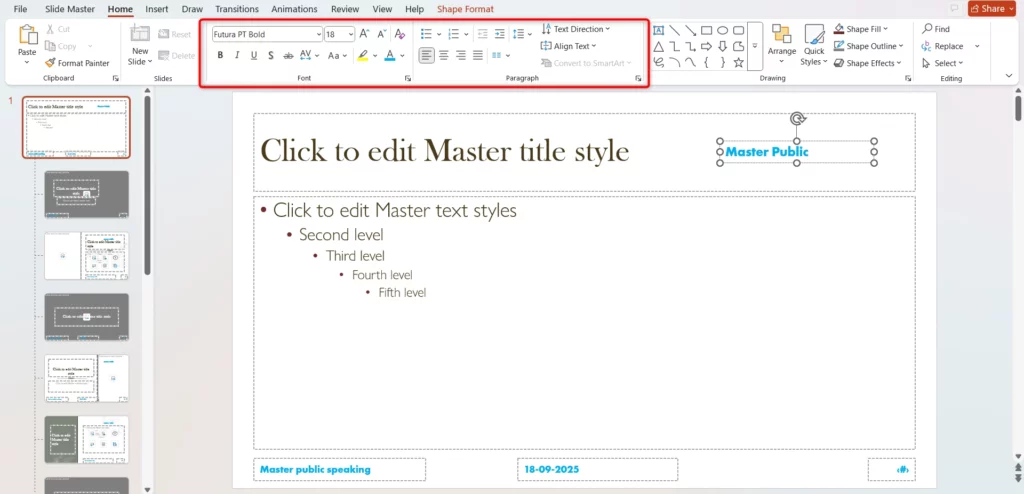Image resolution: width=1024 pixels, height=494 pixels.
Task: Apply center text alignment
Action: 444,56
